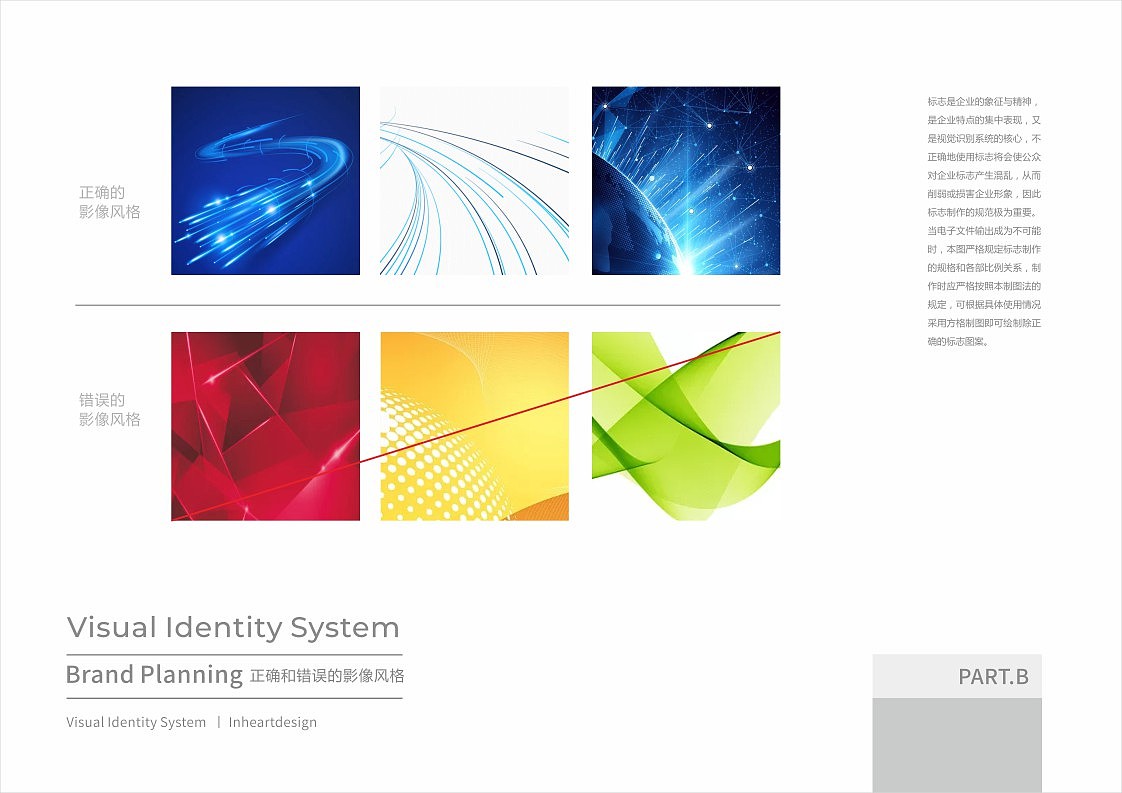Click the gray block under PART.B
This screenshot has height=793, width=1122.
coord(957,745)
